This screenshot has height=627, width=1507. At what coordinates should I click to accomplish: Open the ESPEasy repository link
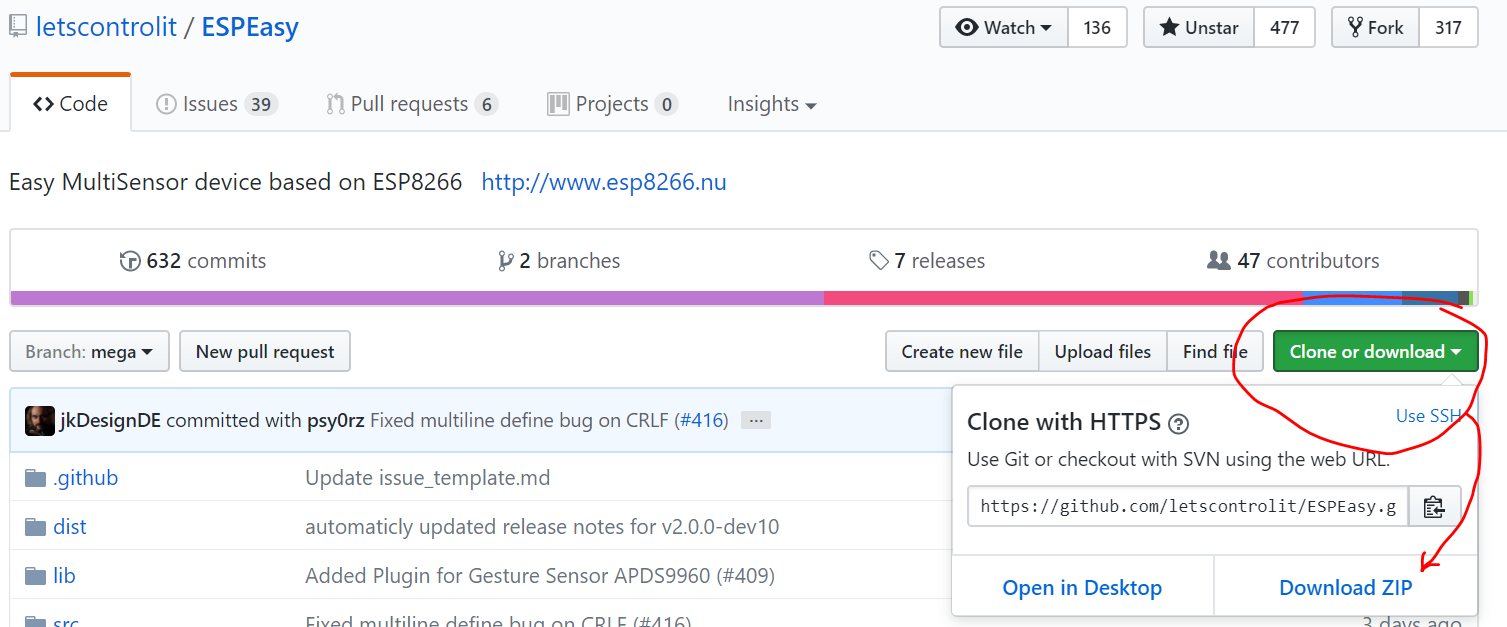point(250,27)
